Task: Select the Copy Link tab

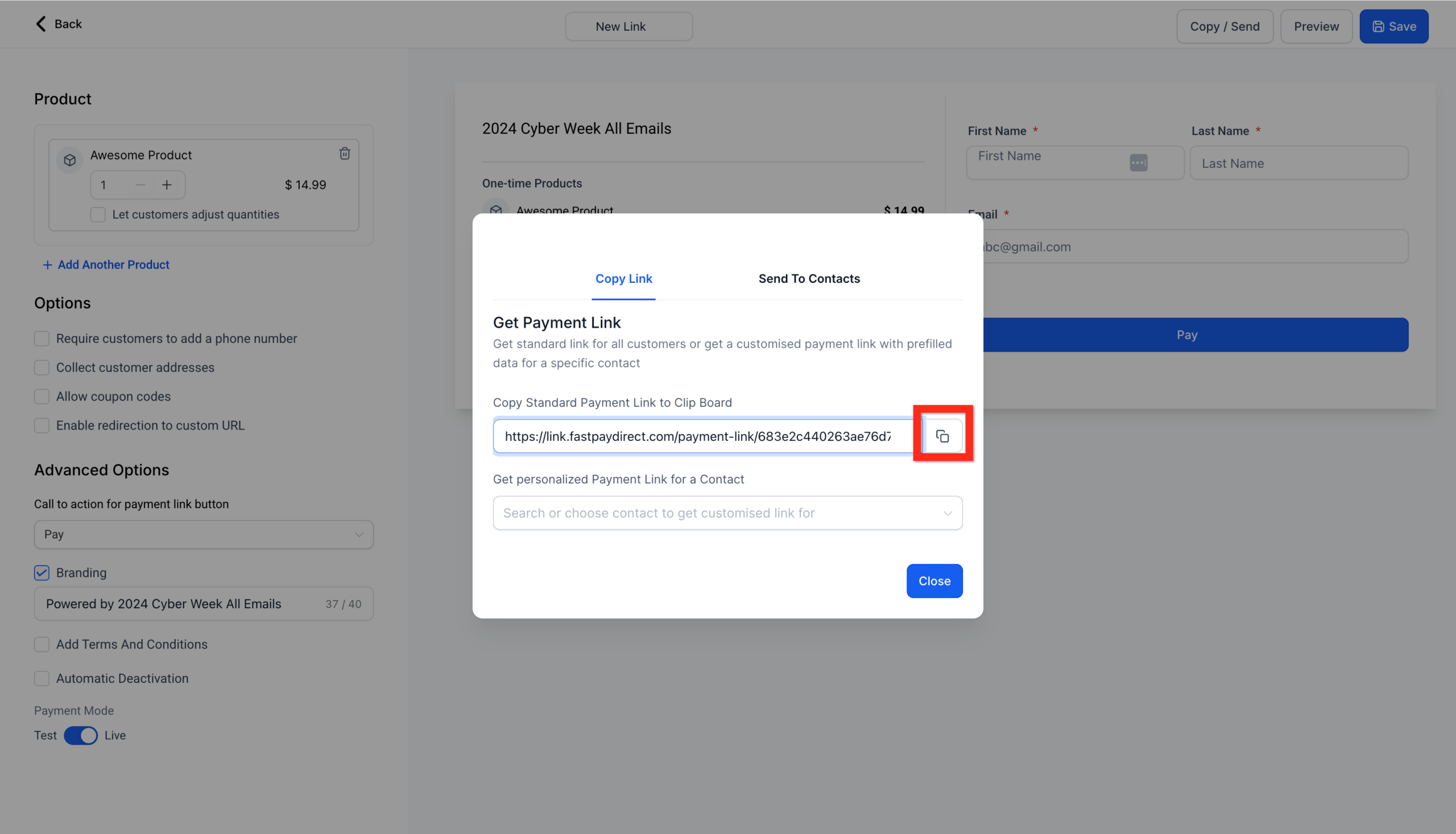Action: [x=623, y=278]
